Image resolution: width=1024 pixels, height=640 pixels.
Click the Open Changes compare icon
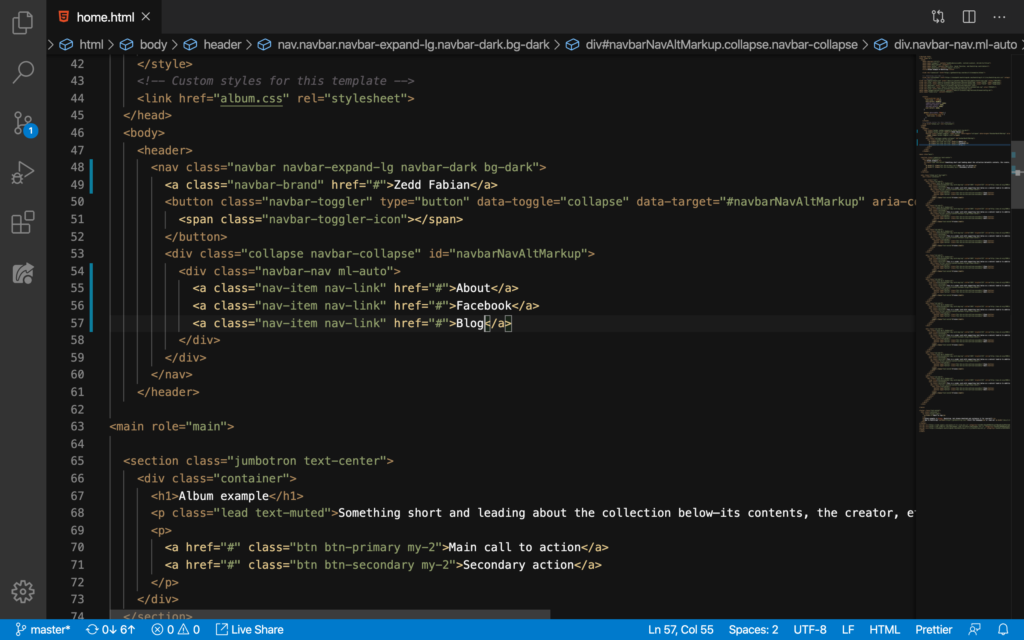pyautogui.click(x=938, y=17)
